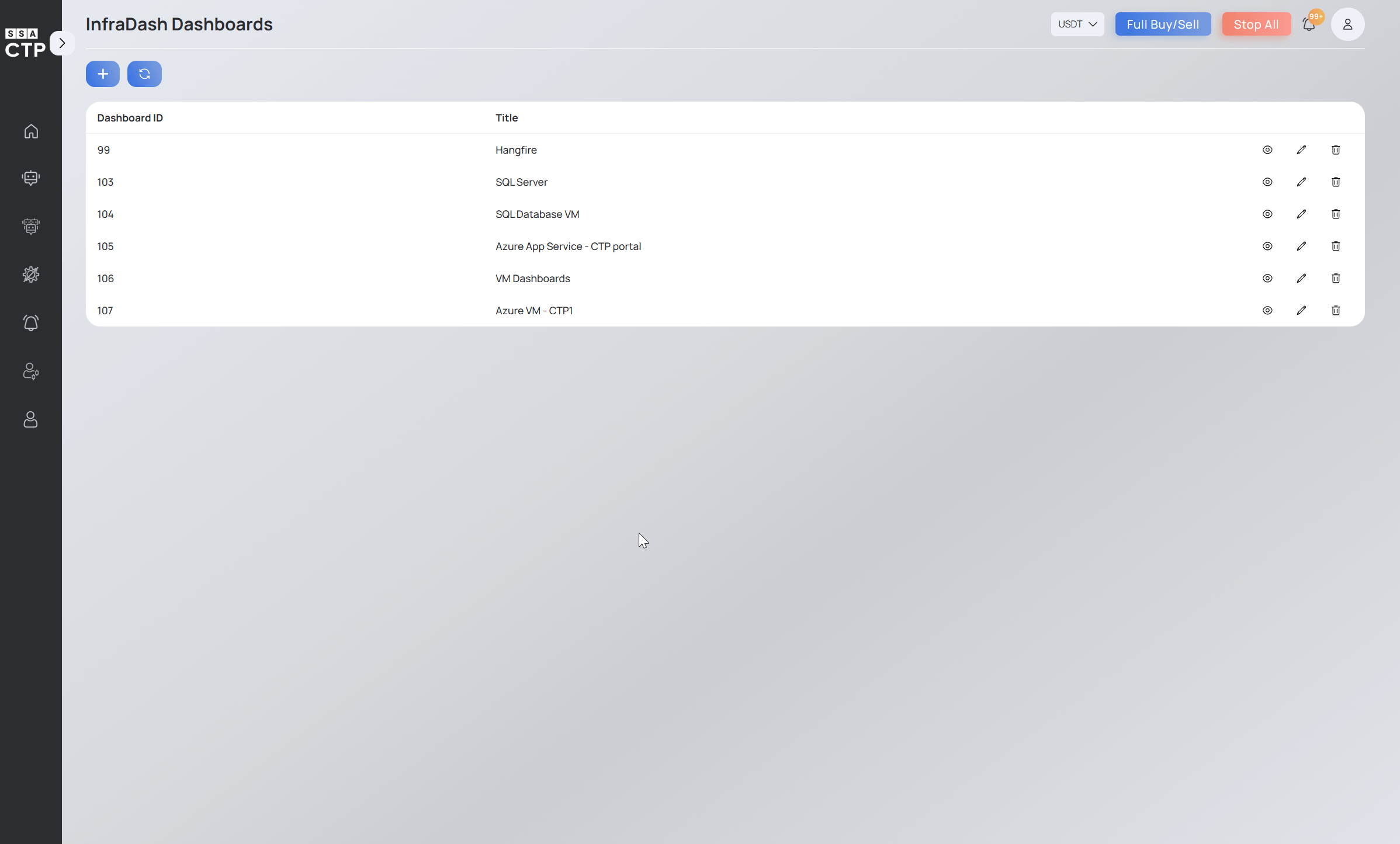
Task: View the SQL Database VM dashboard
Action: click(x=1267, y=214)
